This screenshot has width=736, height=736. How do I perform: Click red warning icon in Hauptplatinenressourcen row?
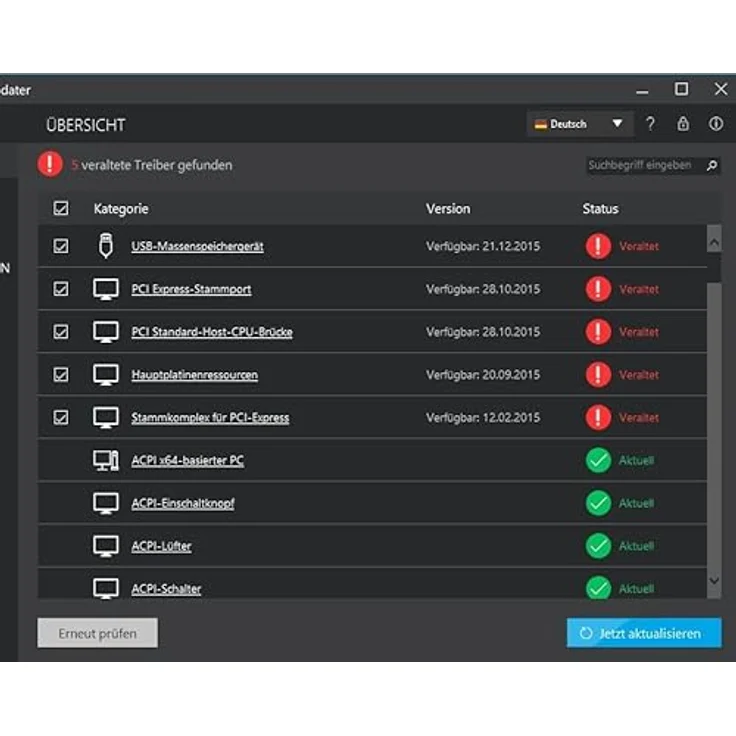point(598,375)
